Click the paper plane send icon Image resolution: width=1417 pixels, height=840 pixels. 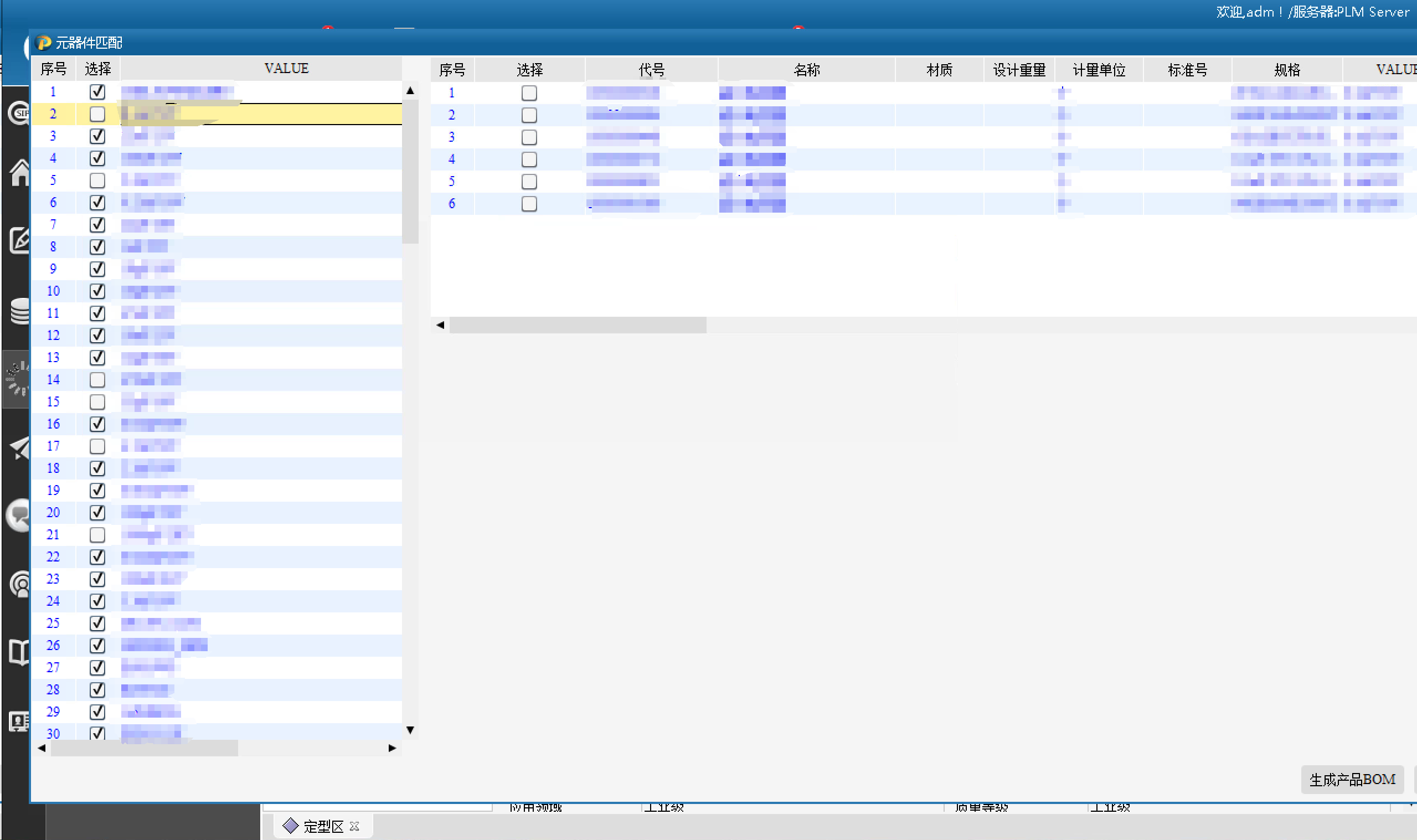pos(20,449)
